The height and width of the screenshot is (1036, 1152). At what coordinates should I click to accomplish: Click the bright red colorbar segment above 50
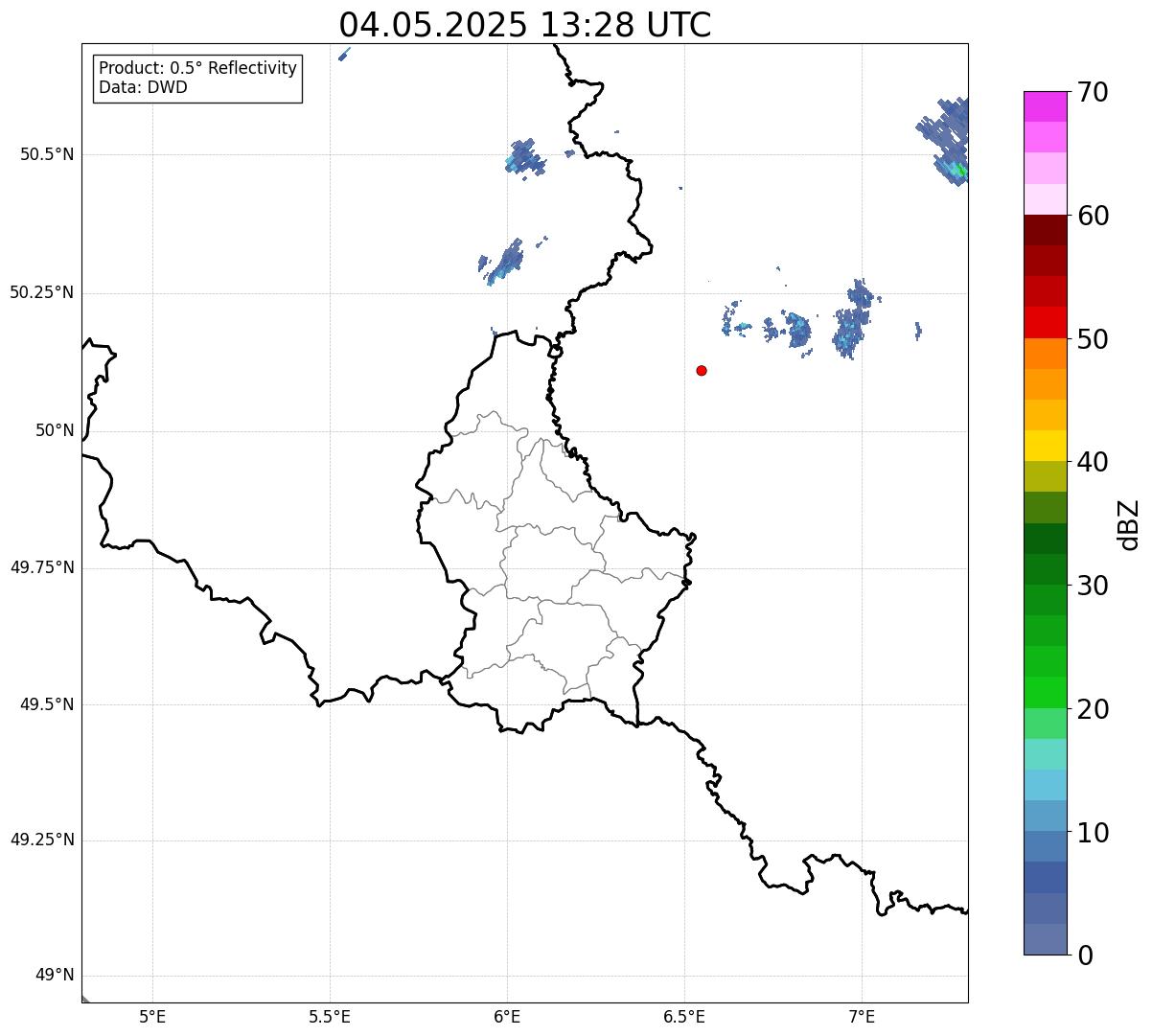[1045, 322]
